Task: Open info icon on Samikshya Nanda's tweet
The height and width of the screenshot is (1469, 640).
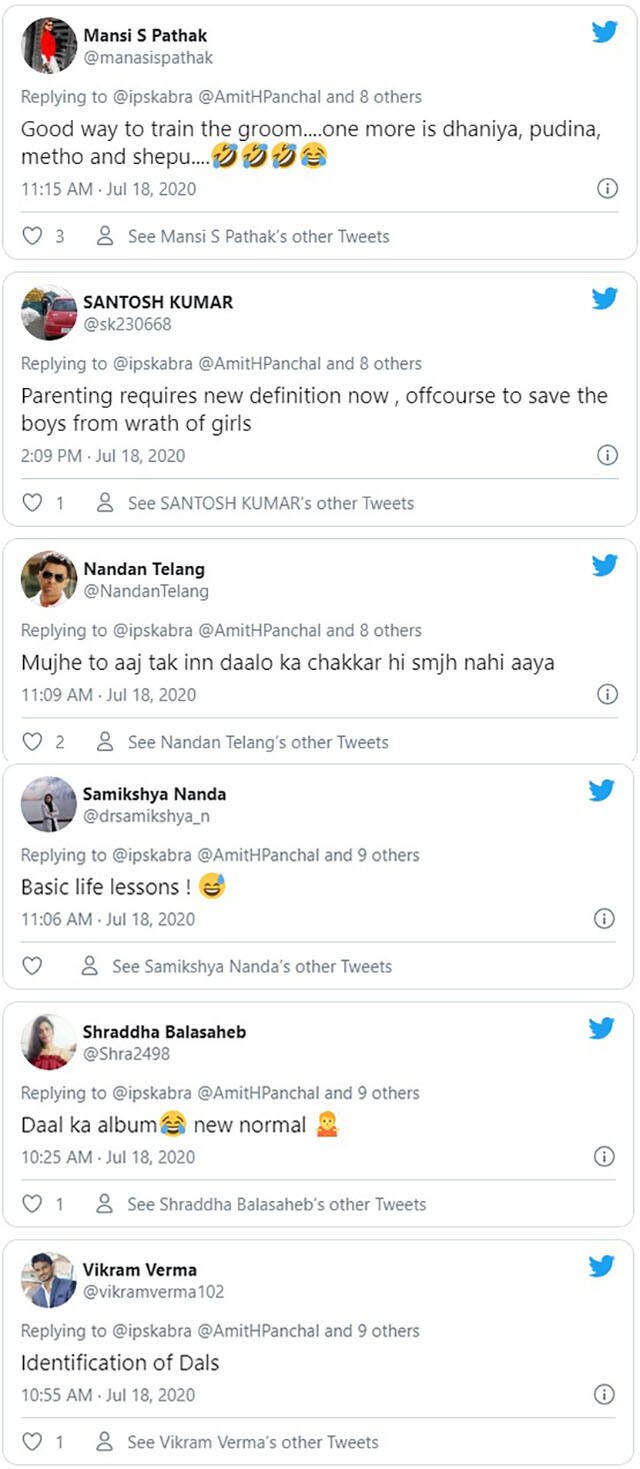Action: 604,918
